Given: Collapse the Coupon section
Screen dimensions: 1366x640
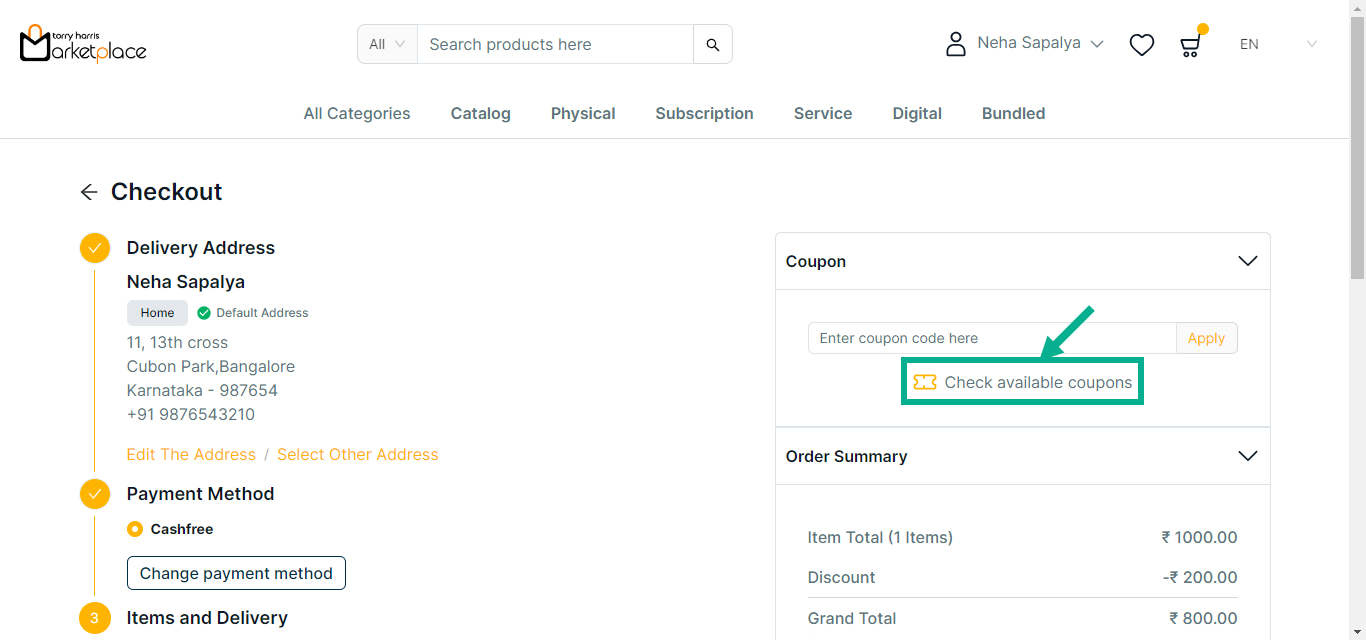Looking at the screenshot, I should [1247, 261].
